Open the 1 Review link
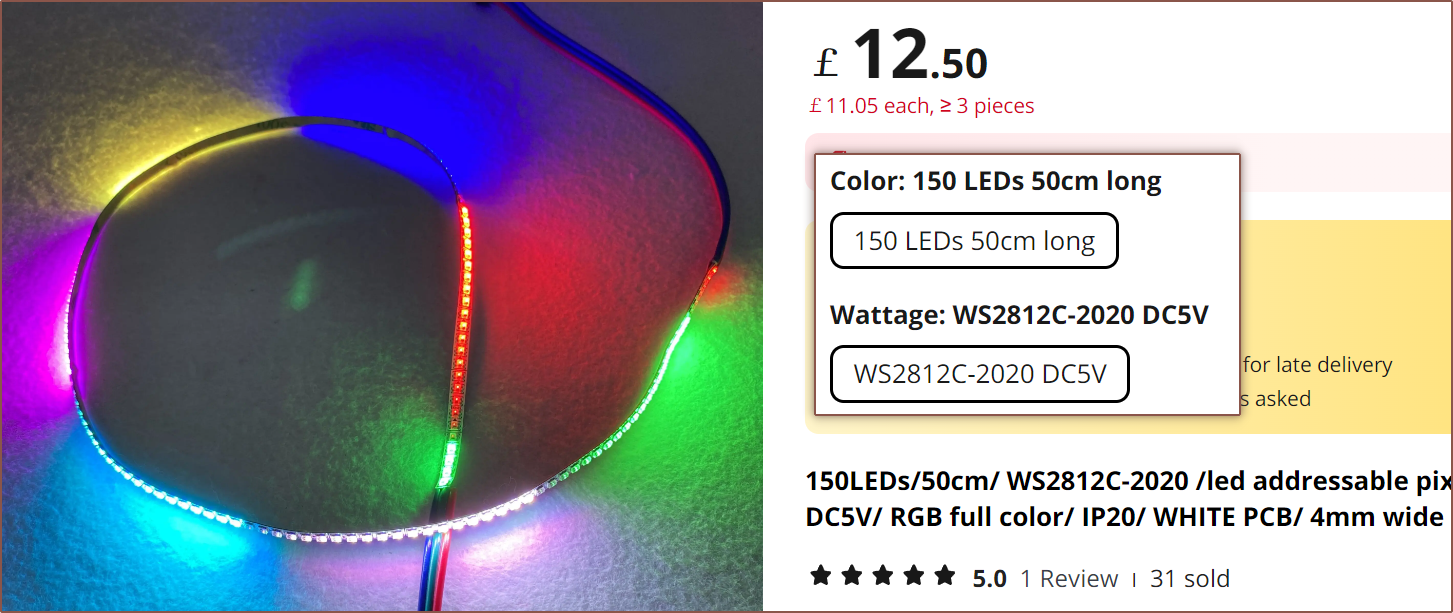Image resolution: width=1453 pixels, height=613 pixels. [x=1069, y=578]
